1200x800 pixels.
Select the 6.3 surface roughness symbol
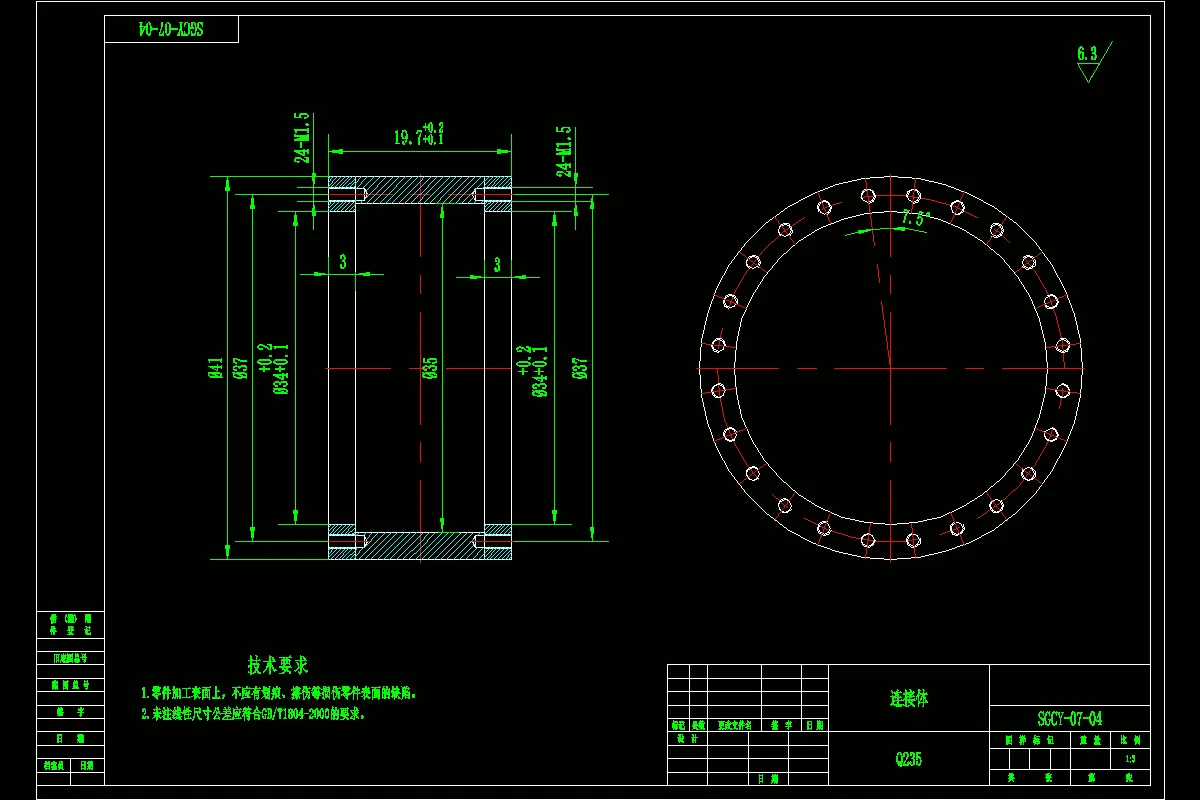pos(1092,61)
